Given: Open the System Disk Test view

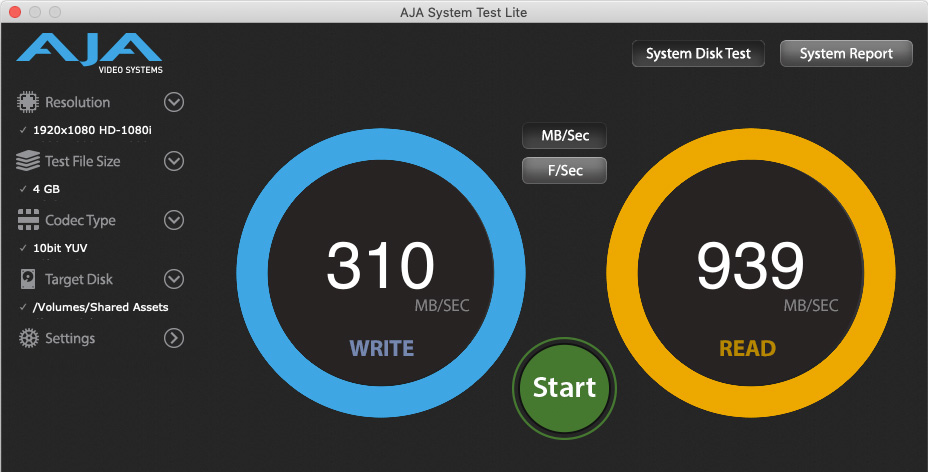Looking at the screenshot, I should [x=698, y=54].
